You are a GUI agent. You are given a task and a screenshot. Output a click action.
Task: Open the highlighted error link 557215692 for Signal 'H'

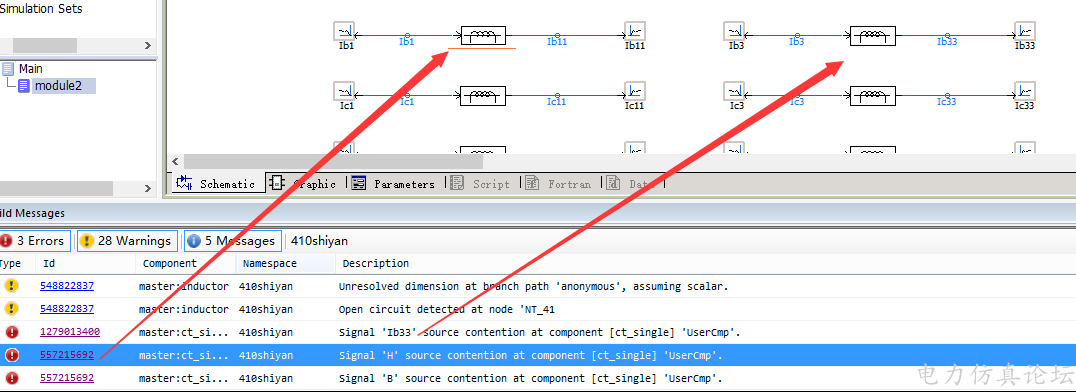click(x=67, y=355)
